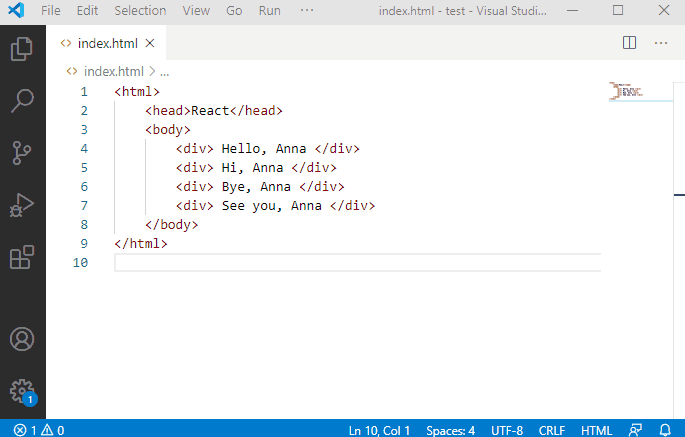685x437 pixels.
Task: Close the index.html tab
Action: [150, 43]
